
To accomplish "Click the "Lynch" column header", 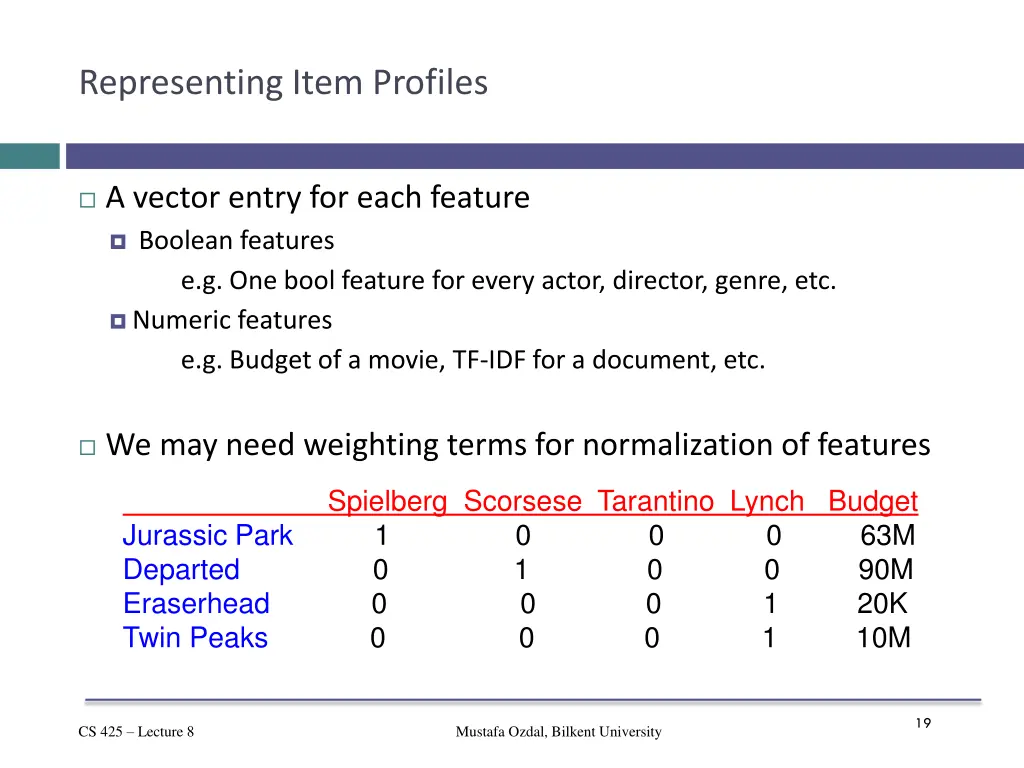I will [767, 502].
